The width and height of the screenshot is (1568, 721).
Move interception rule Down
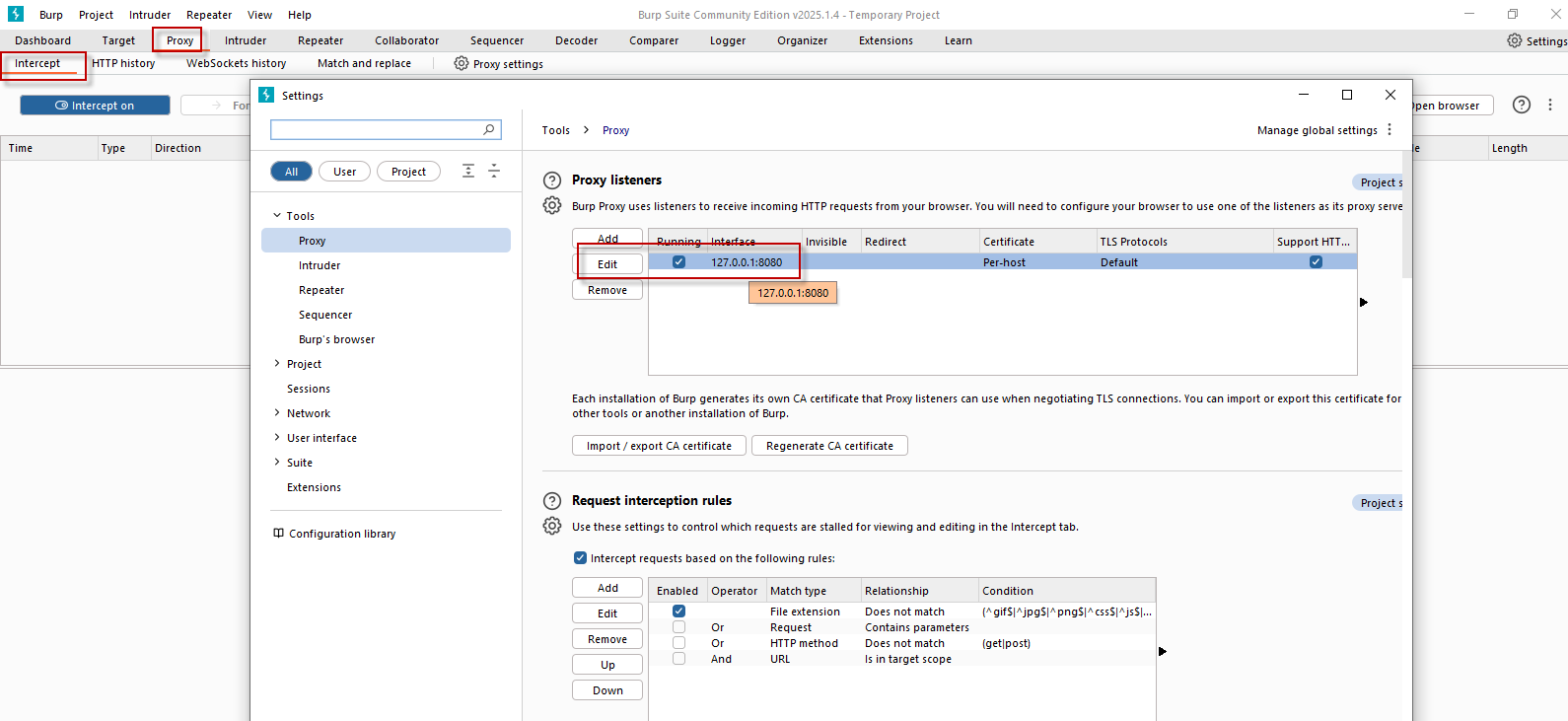coord(607,690)
